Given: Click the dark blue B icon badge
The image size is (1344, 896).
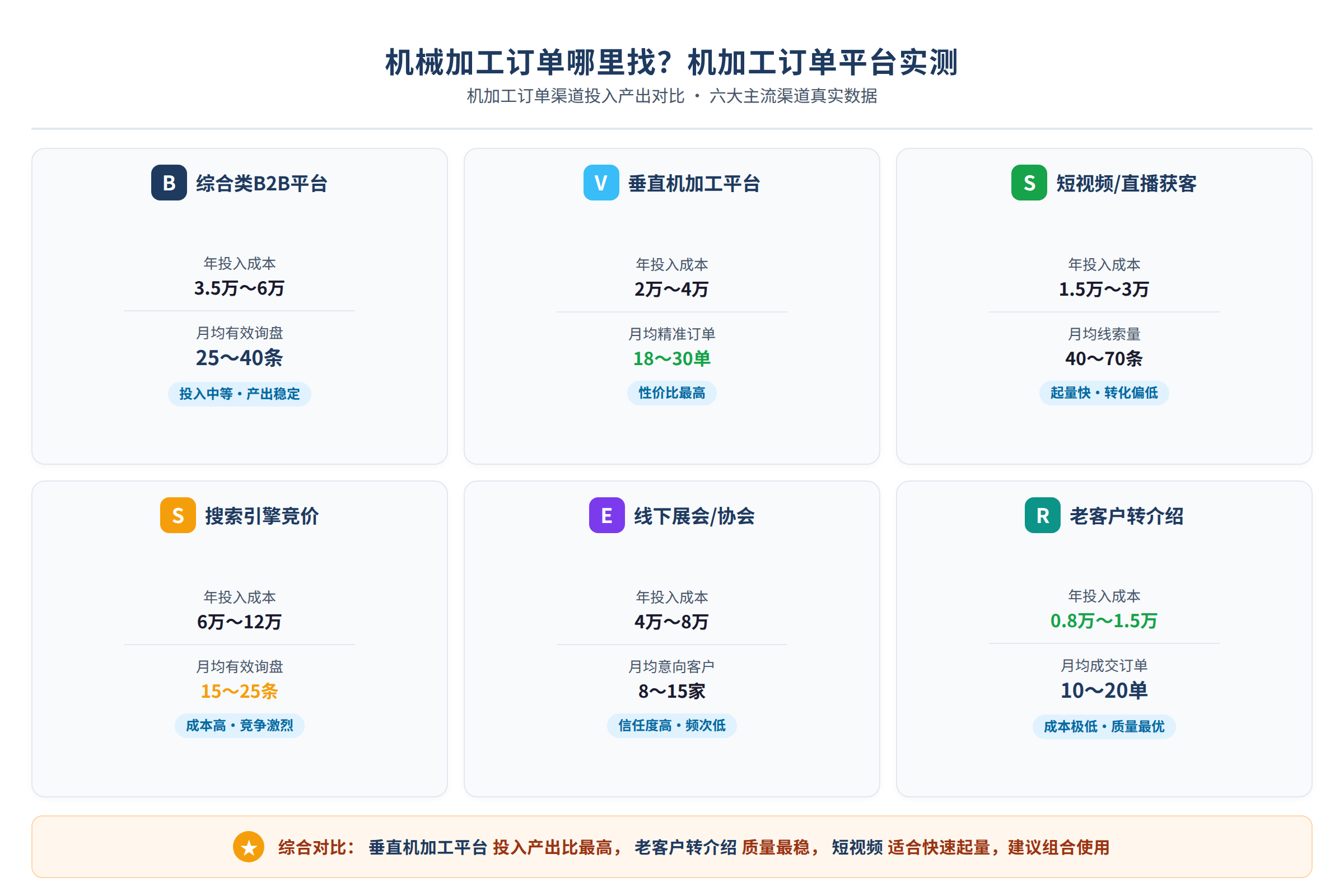Looking at the screenshot, I should (169, 183).
